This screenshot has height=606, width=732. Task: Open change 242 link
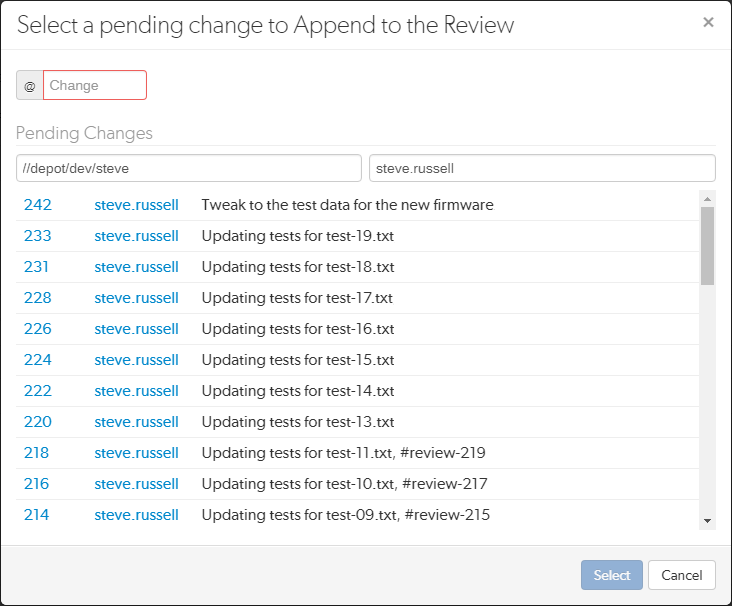(38, 204)
